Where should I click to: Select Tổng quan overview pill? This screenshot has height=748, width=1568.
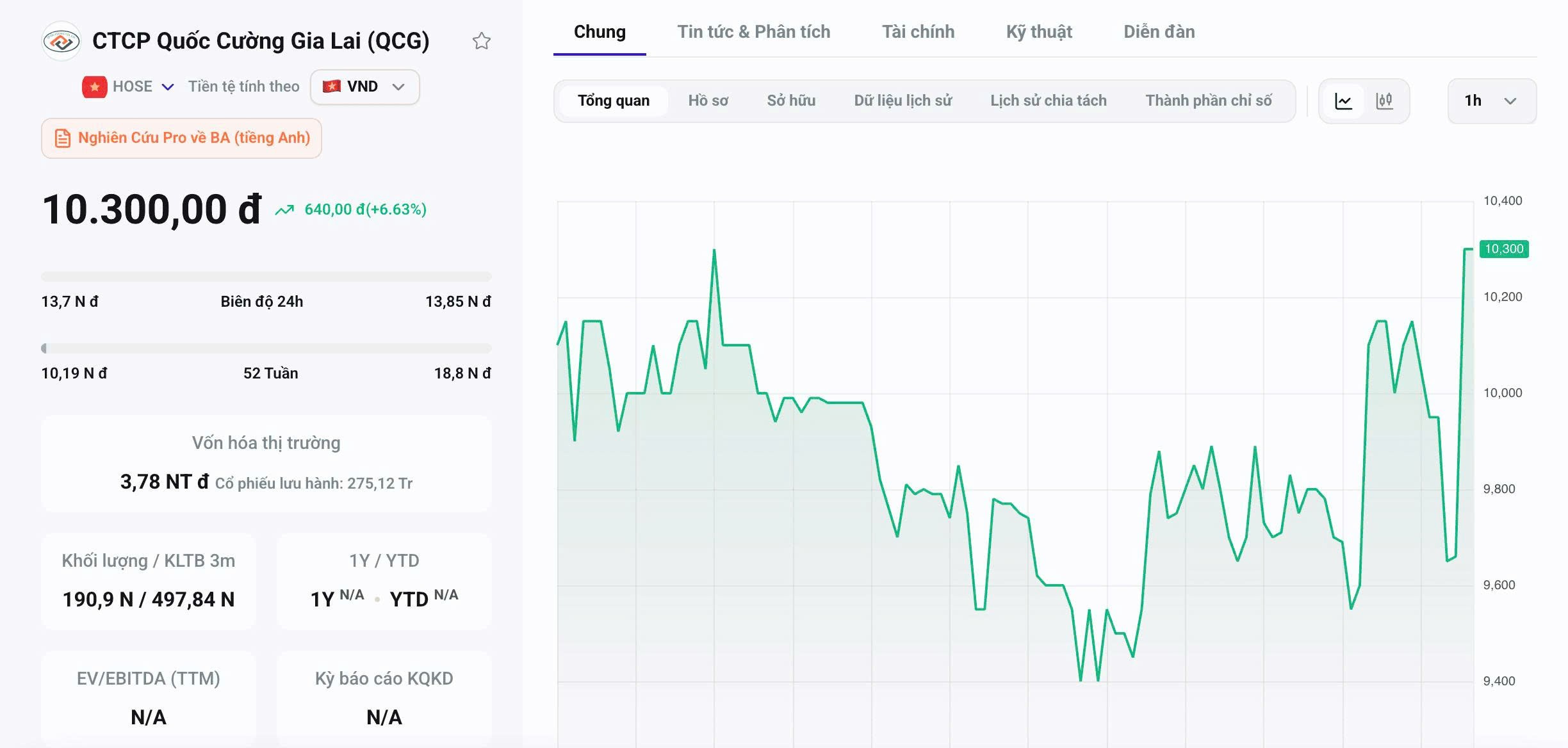614,101
